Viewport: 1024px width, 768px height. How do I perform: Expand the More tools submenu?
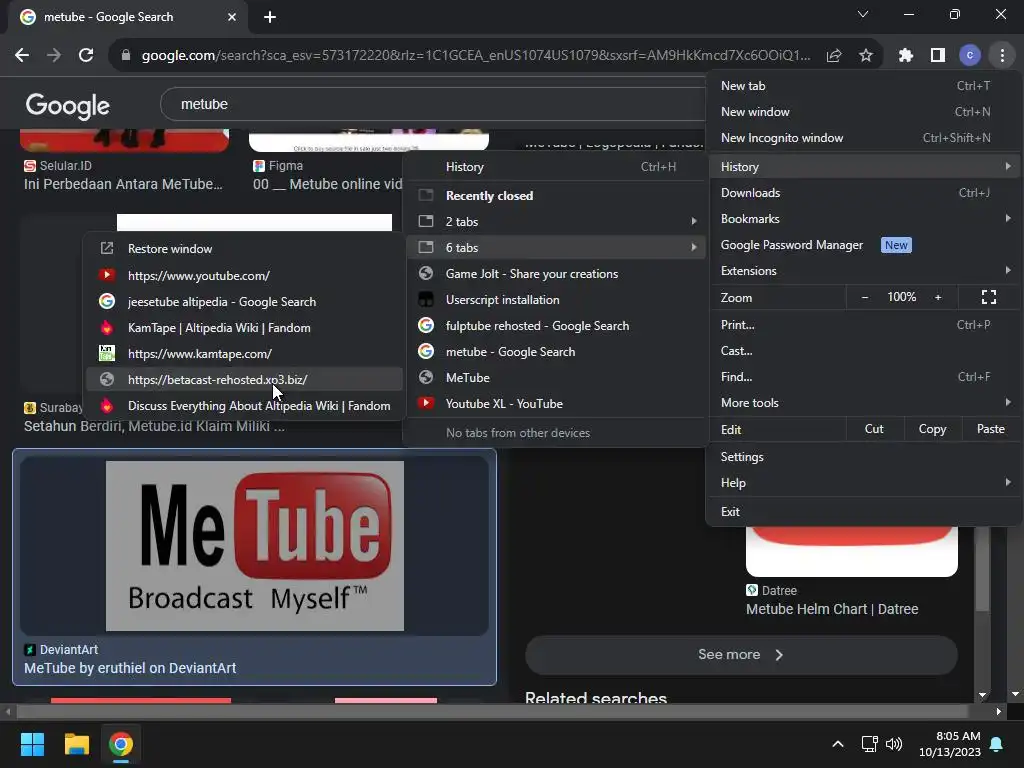pyautogui.click(x=864, y=403)
